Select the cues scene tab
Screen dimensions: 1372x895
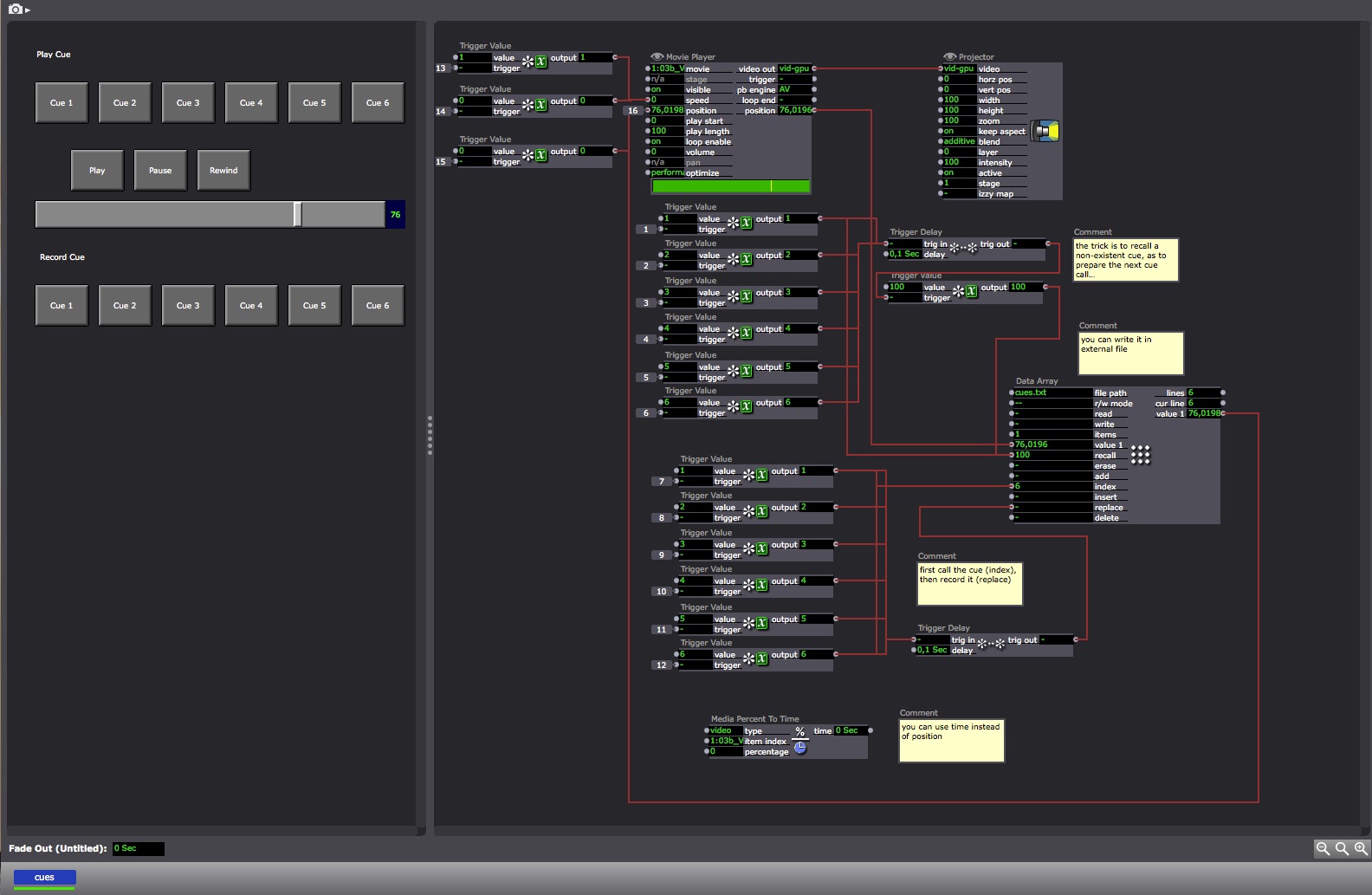tap(44, 878)
